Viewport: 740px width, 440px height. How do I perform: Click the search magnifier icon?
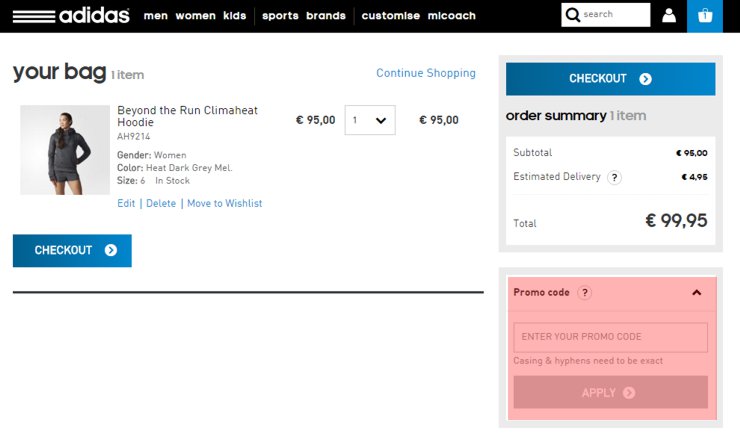572,15
